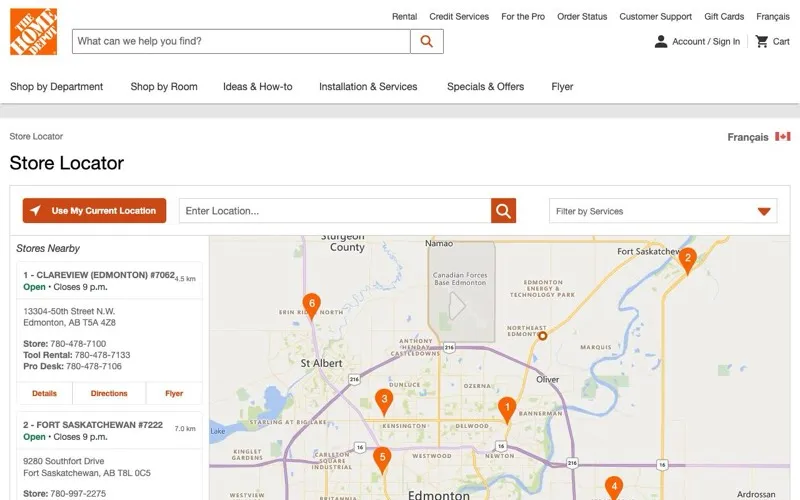Click the Canadian flag icon
The width and height of the screenshot is (800, 500).
point(783,136)
